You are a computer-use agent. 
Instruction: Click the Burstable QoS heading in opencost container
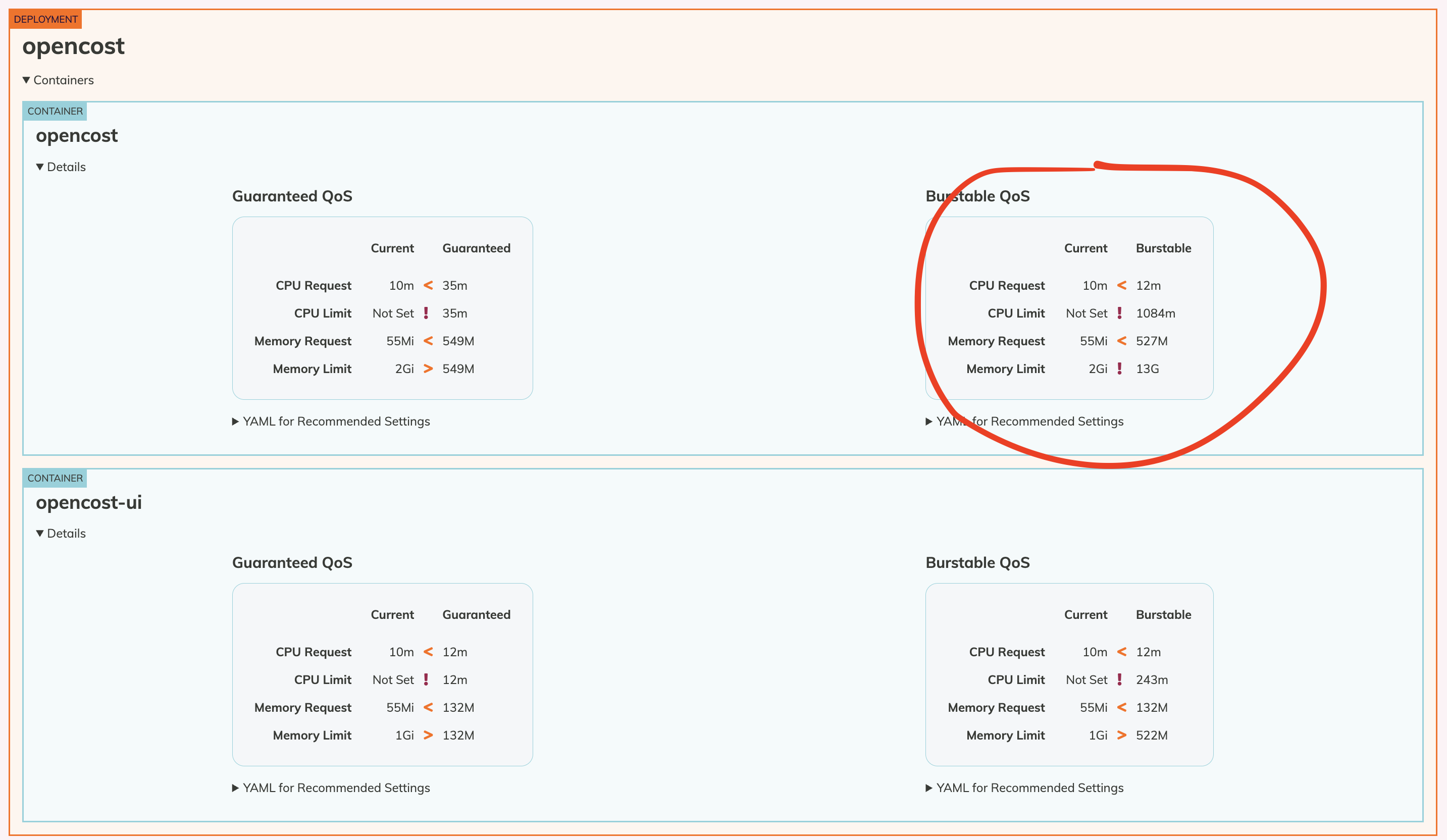tap(977, 196)
